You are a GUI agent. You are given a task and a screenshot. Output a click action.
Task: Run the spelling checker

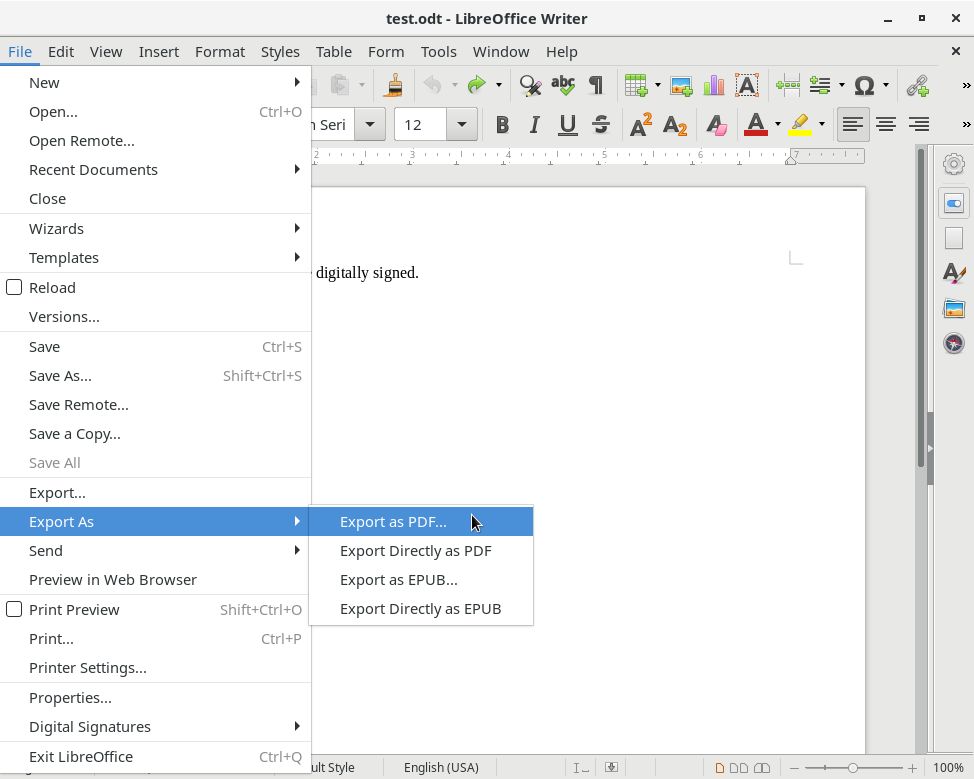(563, 85)
